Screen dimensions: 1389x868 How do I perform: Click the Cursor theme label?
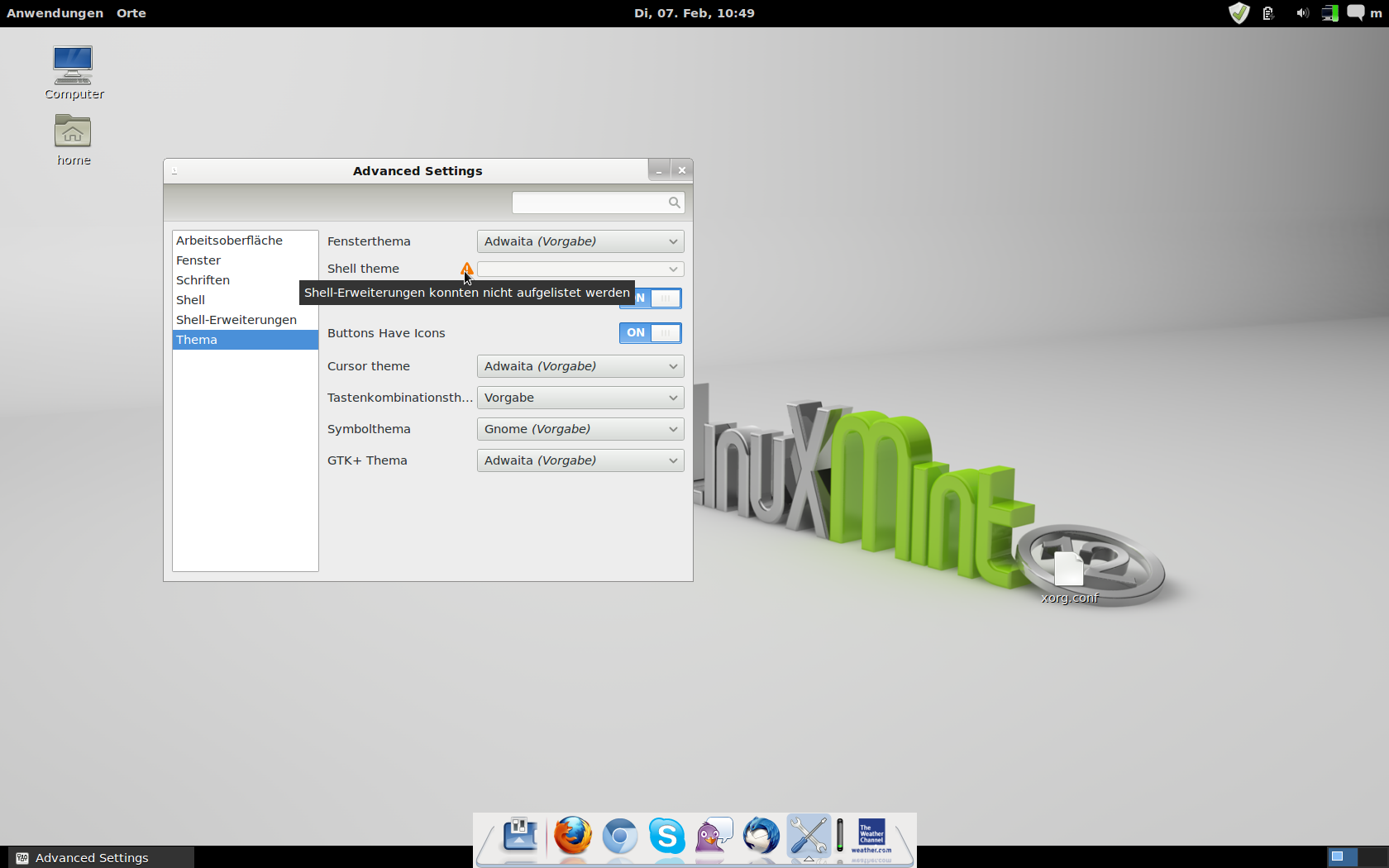pyautogui.click(x=369, y=366)
